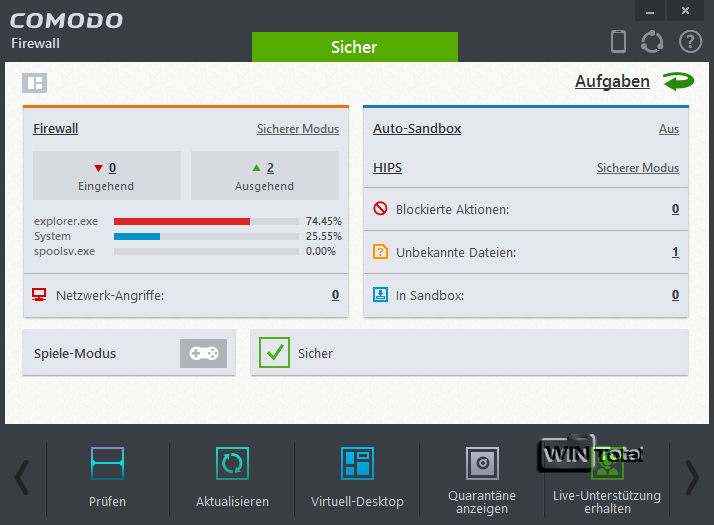Screen dimensions: 714x525
Task: Click the blue System traffic bar
Action: click(137, 236)
